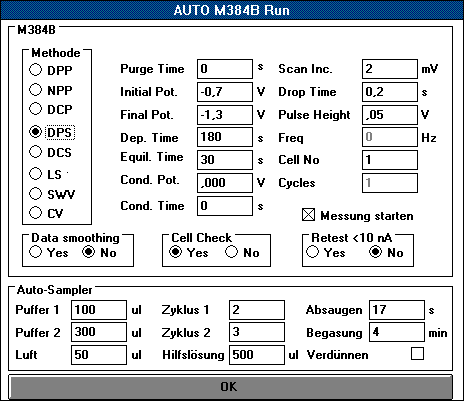Image resolution: width=464 pixels, height=401 pixels.
Task: Focus the Dep. Time field showing 180
Action: [225, 137]
